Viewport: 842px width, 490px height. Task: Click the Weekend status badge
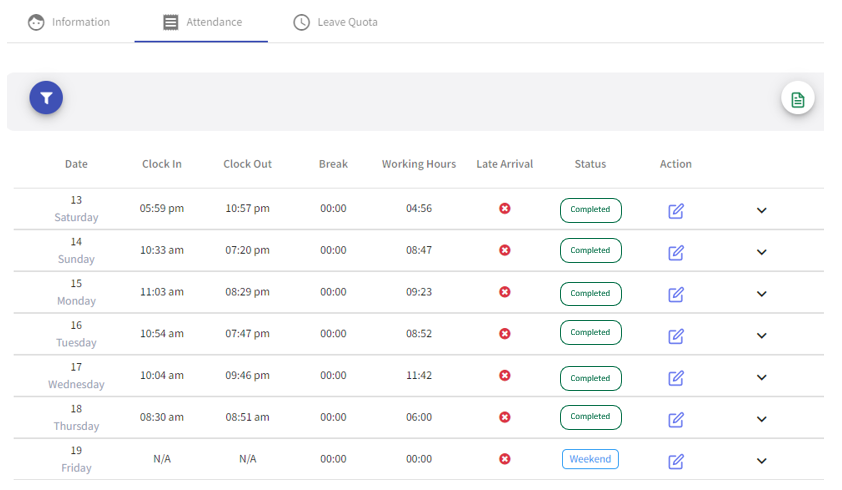590,459
